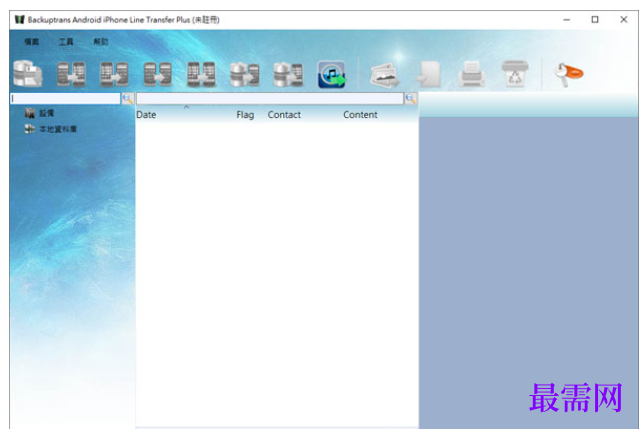Image resolution: width=641 pixels, height=429 pixels.
Task: Click the backup database toolbar icon
Action: pos(27,74)
